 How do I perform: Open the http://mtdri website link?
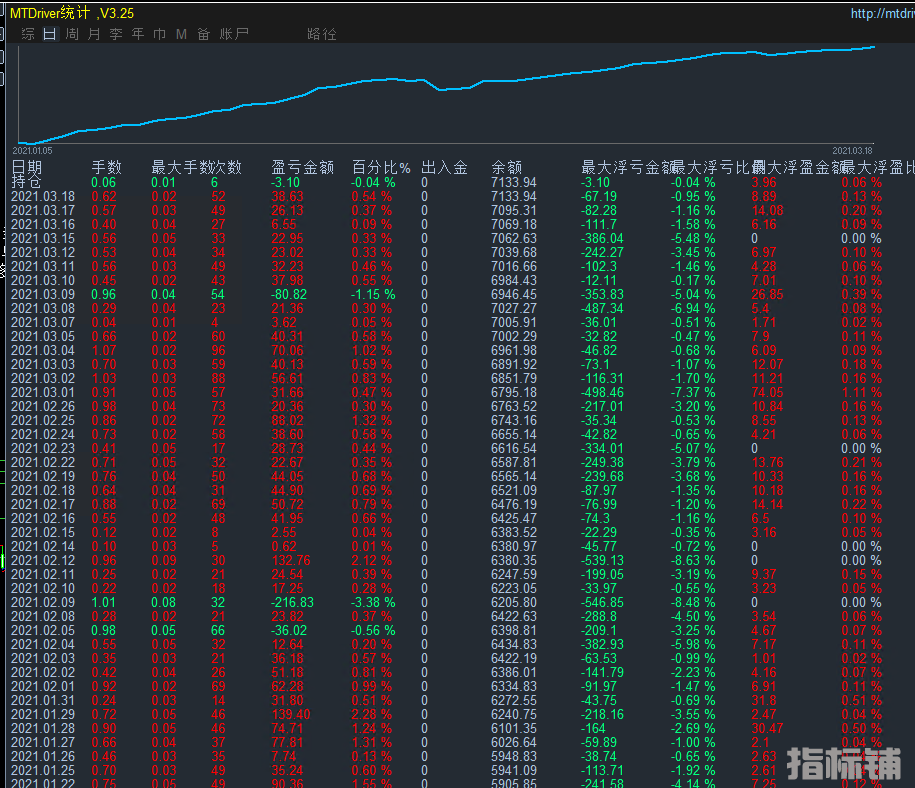882,13
